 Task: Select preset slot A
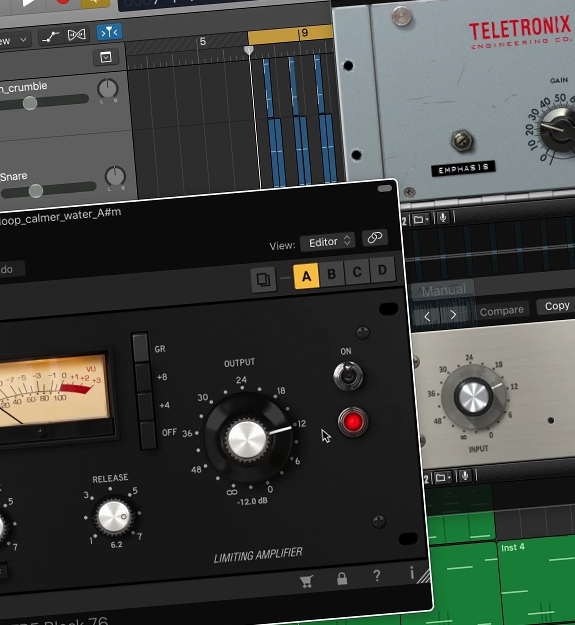[306, 276]
